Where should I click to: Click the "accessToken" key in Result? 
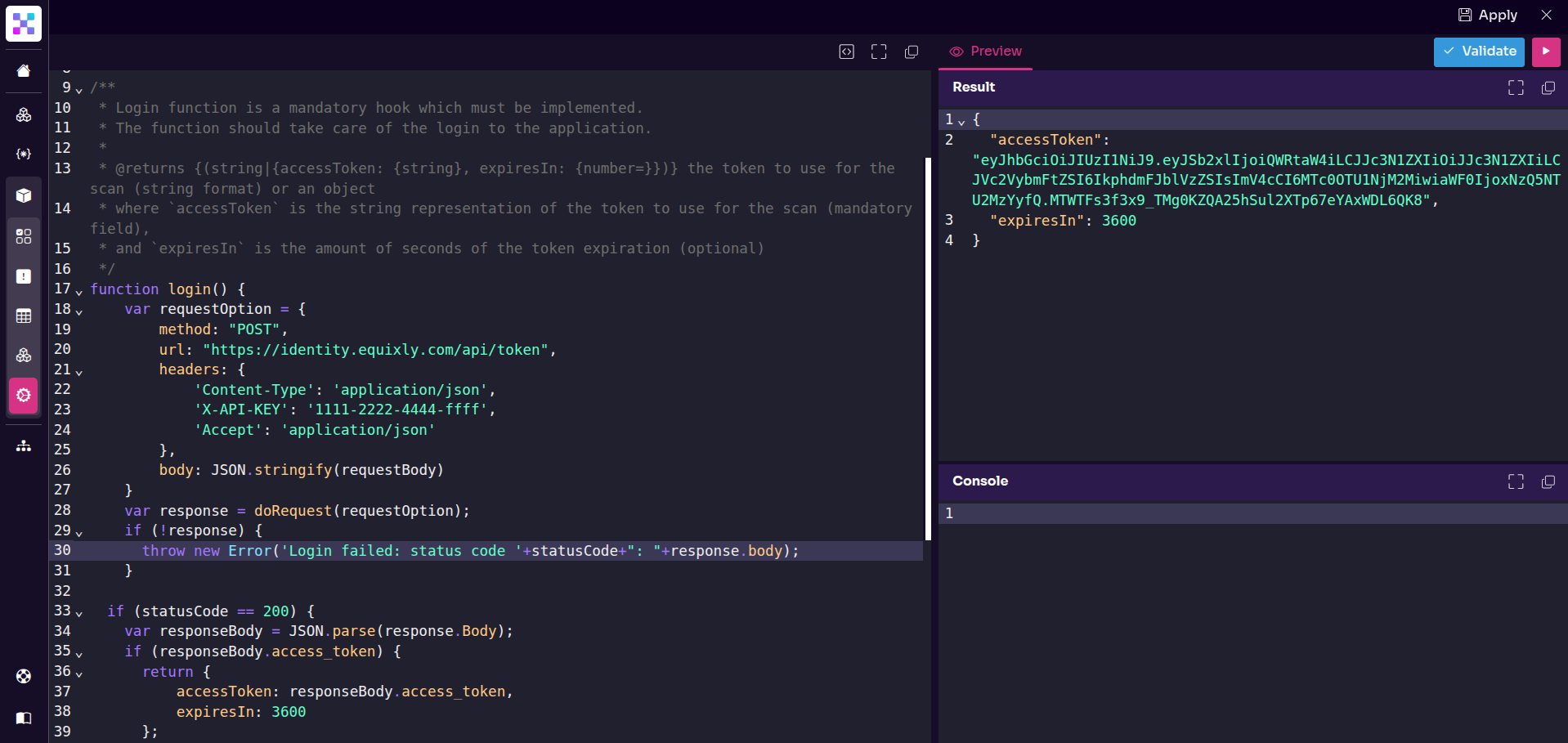(1045, 140)
